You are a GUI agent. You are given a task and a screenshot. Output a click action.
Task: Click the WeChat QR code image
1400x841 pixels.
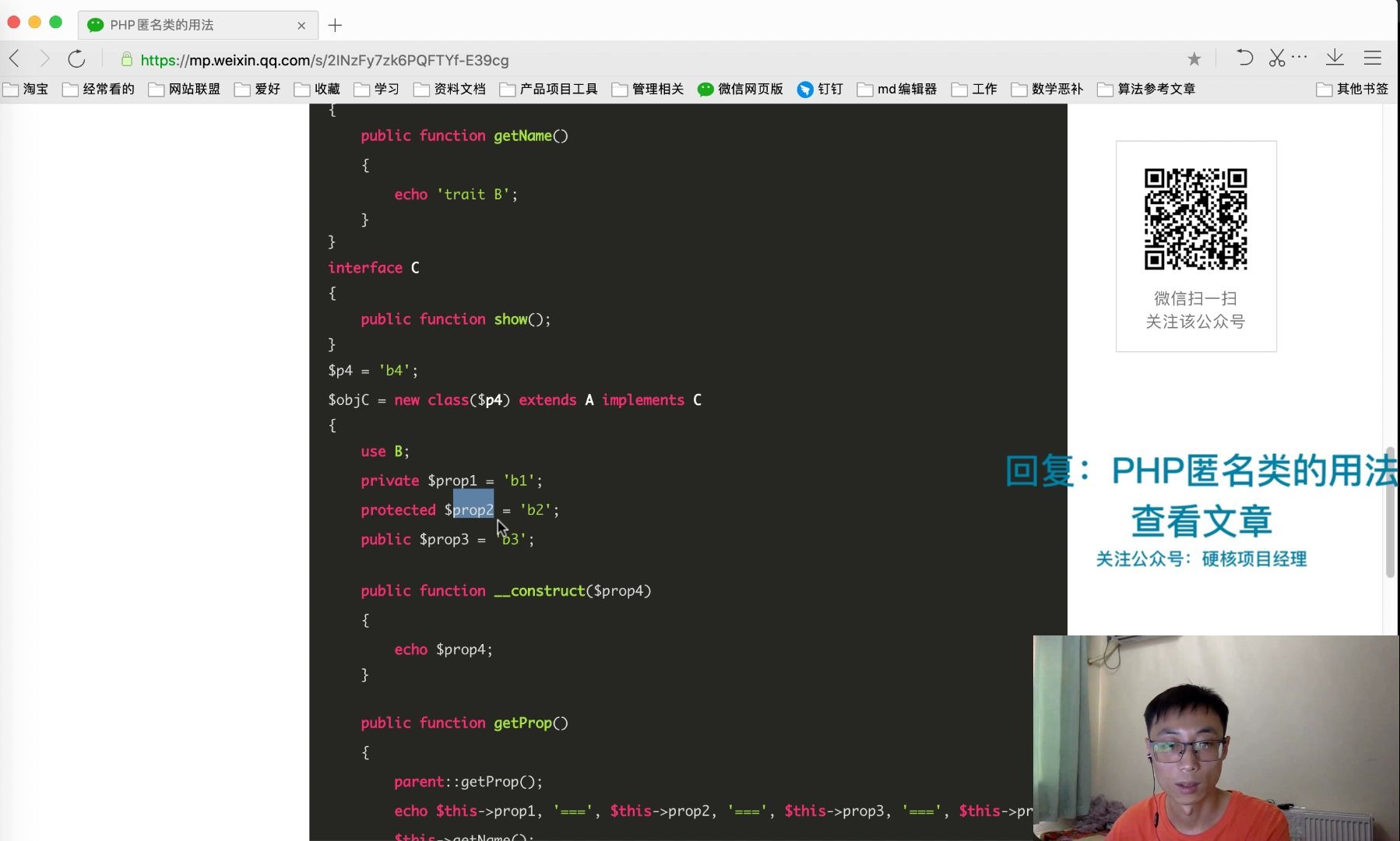[x=1196, y=220]
